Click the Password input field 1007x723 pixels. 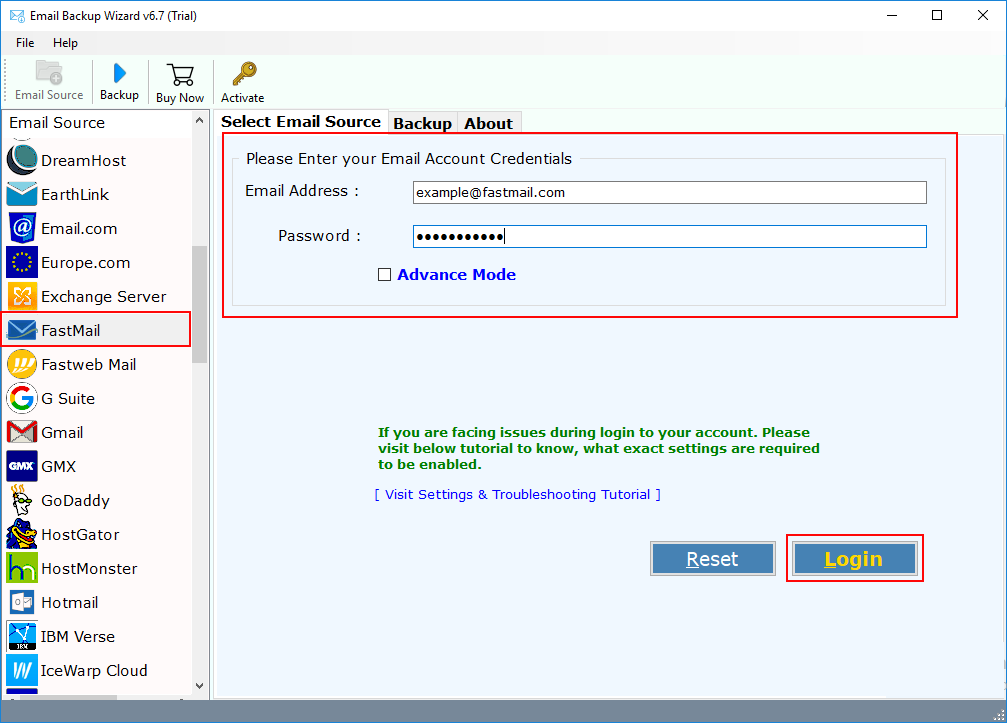click(x=669, y=236)
